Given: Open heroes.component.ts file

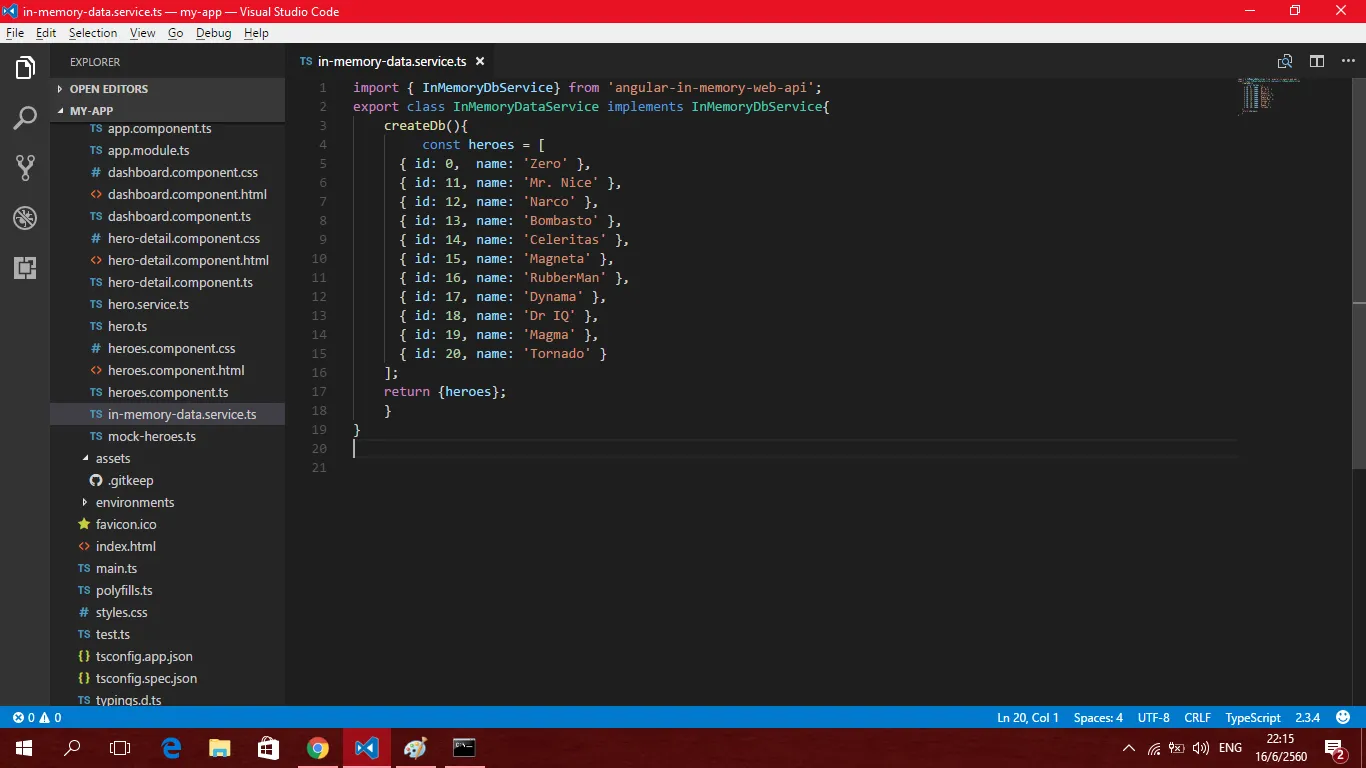Looking at the screenshot, I should point(168,393).
